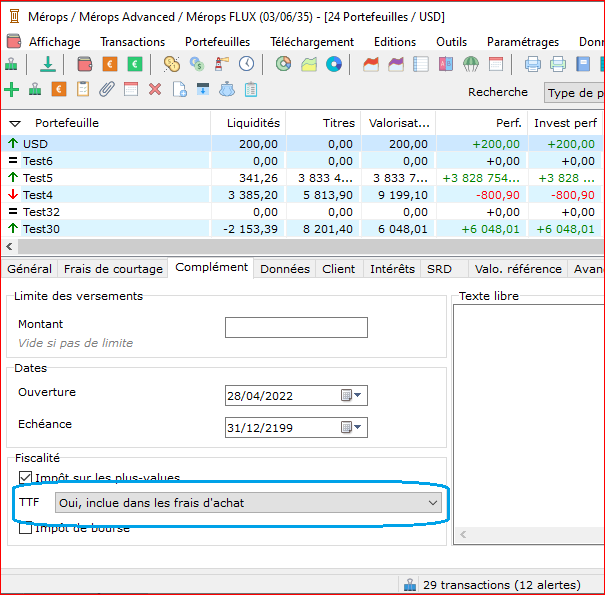Viewport: 613px width, 595px height.
Task: Open the TTF dropdown list
Action: click(x=248, y=503)
